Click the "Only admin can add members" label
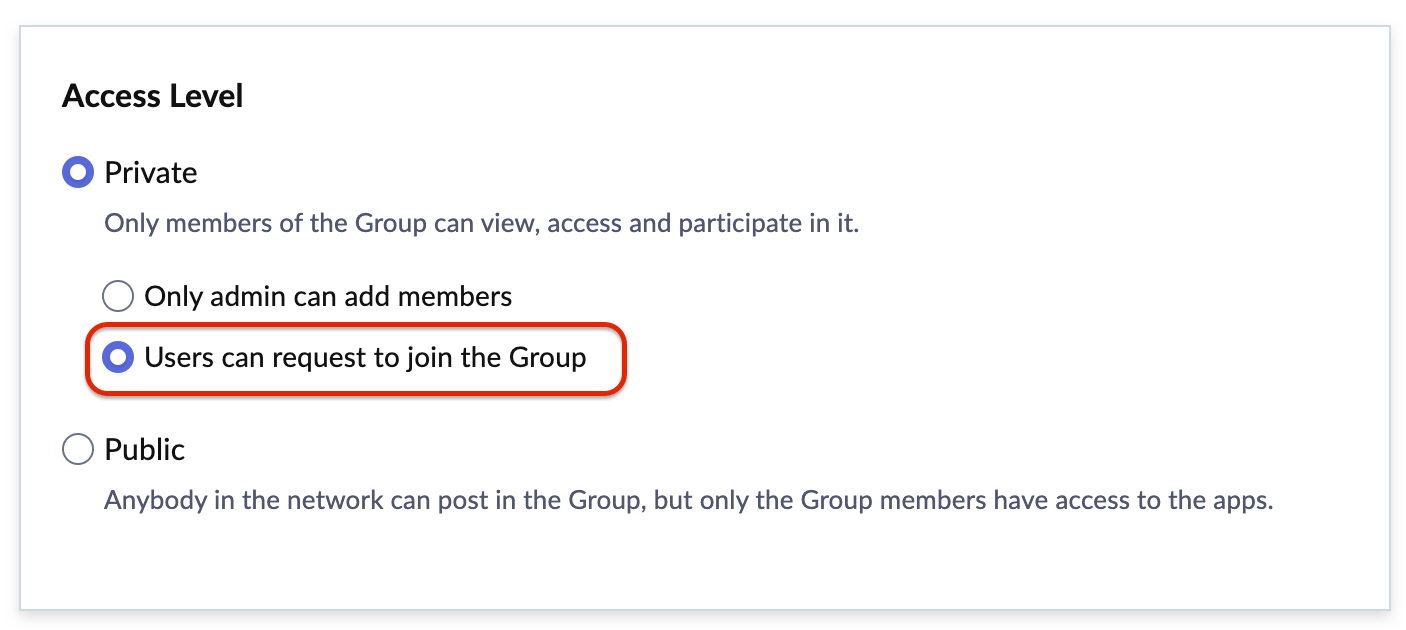Screen dimensions: 1406x630 (328, 297)
